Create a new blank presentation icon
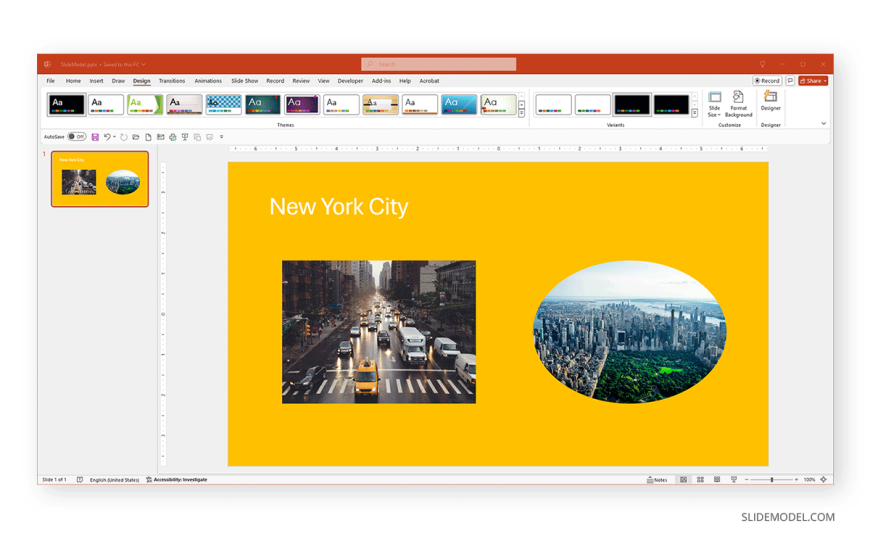The width and height of the screenshot is (870, 539). (x=148, y=137)
